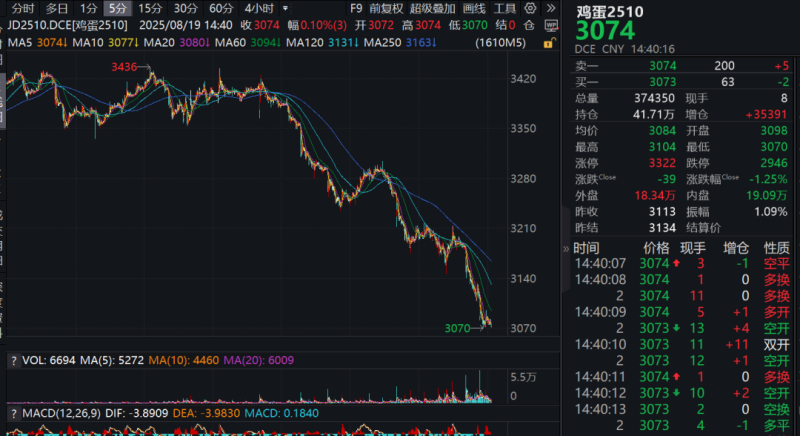Click the 14:40:13 空换 trade row
This screenshot has width=800, height=436.
682,409
